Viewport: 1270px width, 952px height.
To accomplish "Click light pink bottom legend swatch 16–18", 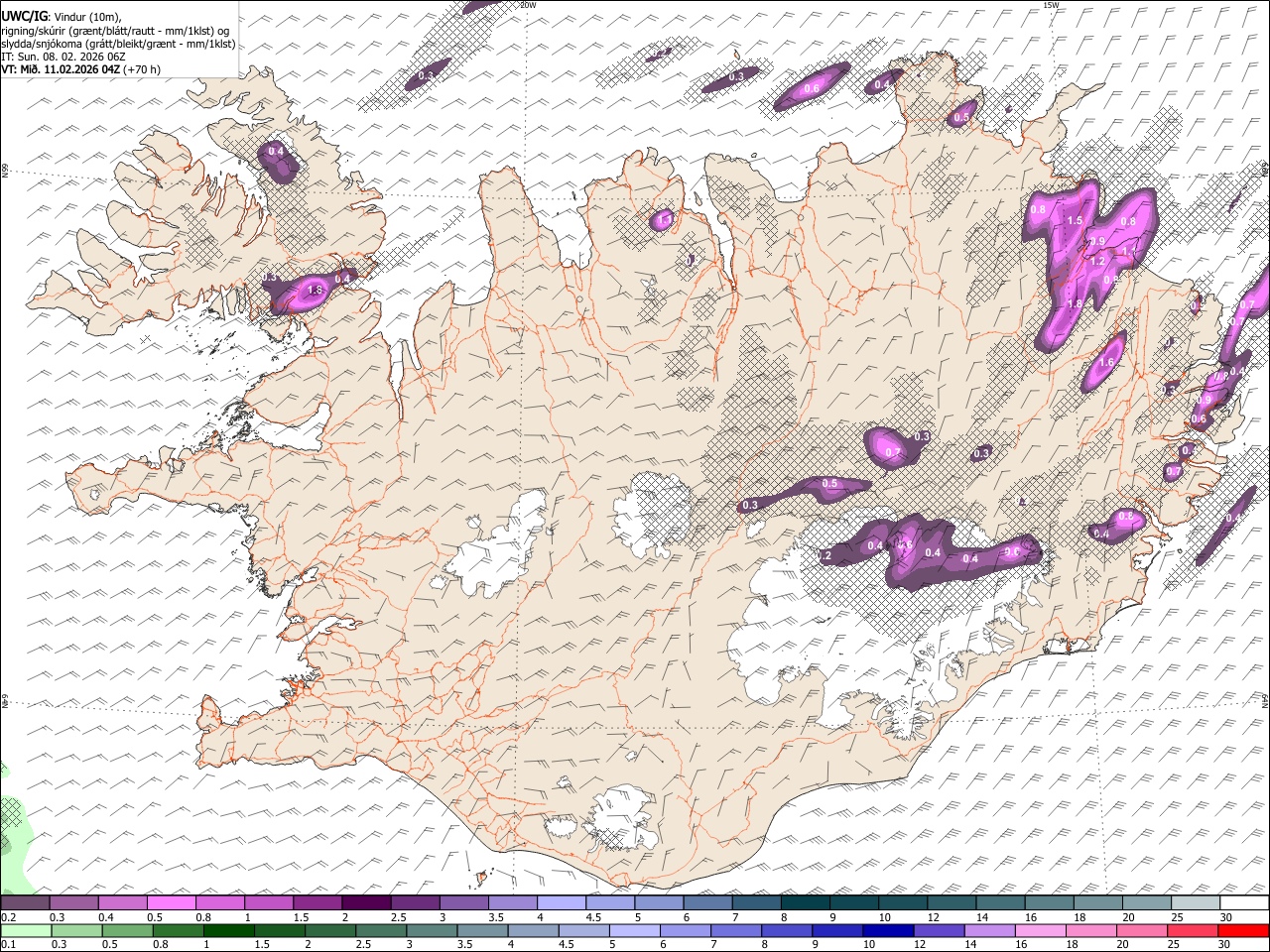I will tap(1041, 931).
